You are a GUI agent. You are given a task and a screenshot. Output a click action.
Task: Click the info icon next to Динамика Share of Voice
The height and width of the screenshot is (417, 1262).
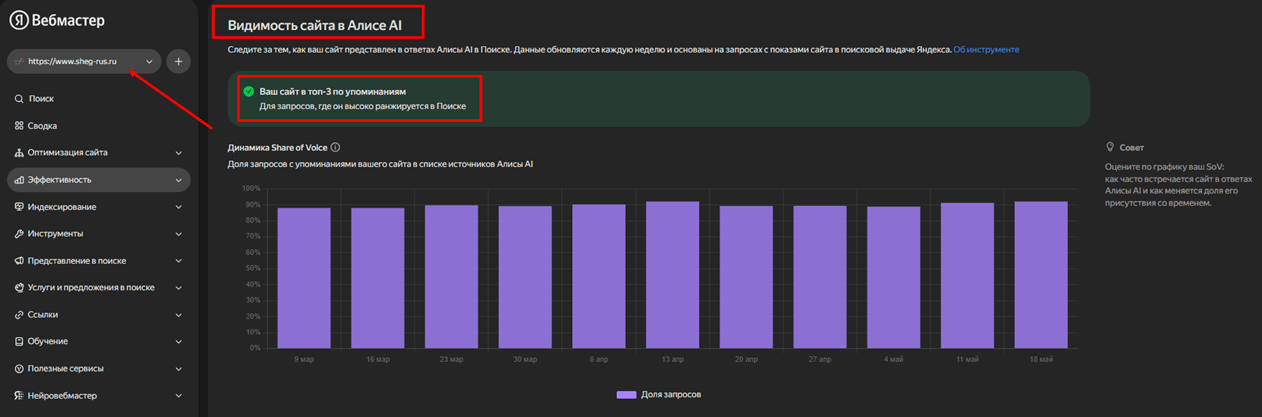[x=335, y=147]
